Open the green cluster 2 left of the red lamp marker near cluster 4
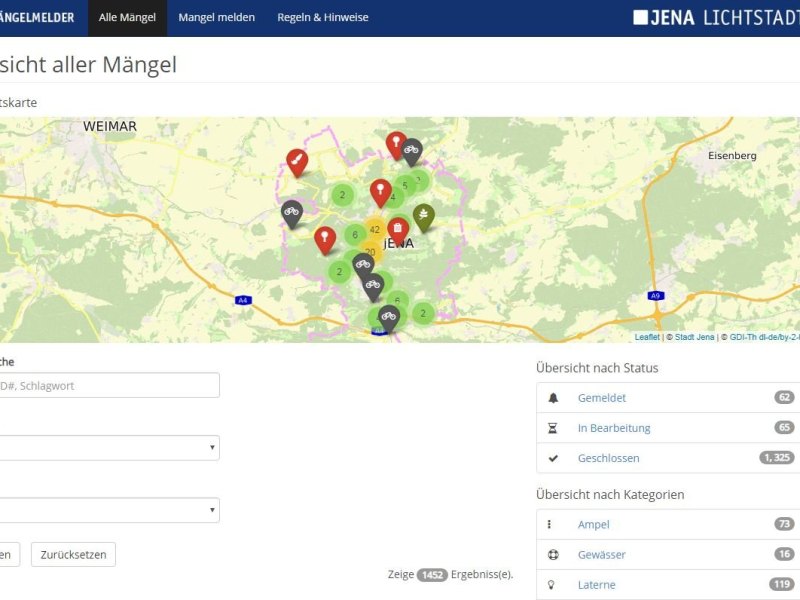Image resolution: width=800 pixels, height=600 pixels. (x=342, y=195)
